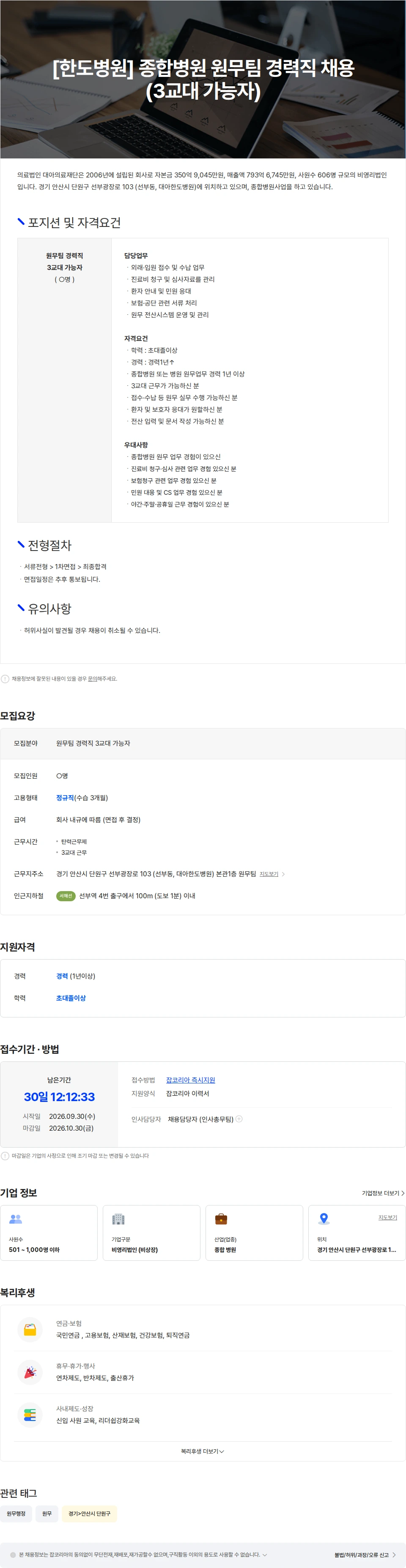Click 서류전형 > 1차면접 > 최종합격 text
This screenshot has height=1568, width=406.
click(65, 567)
